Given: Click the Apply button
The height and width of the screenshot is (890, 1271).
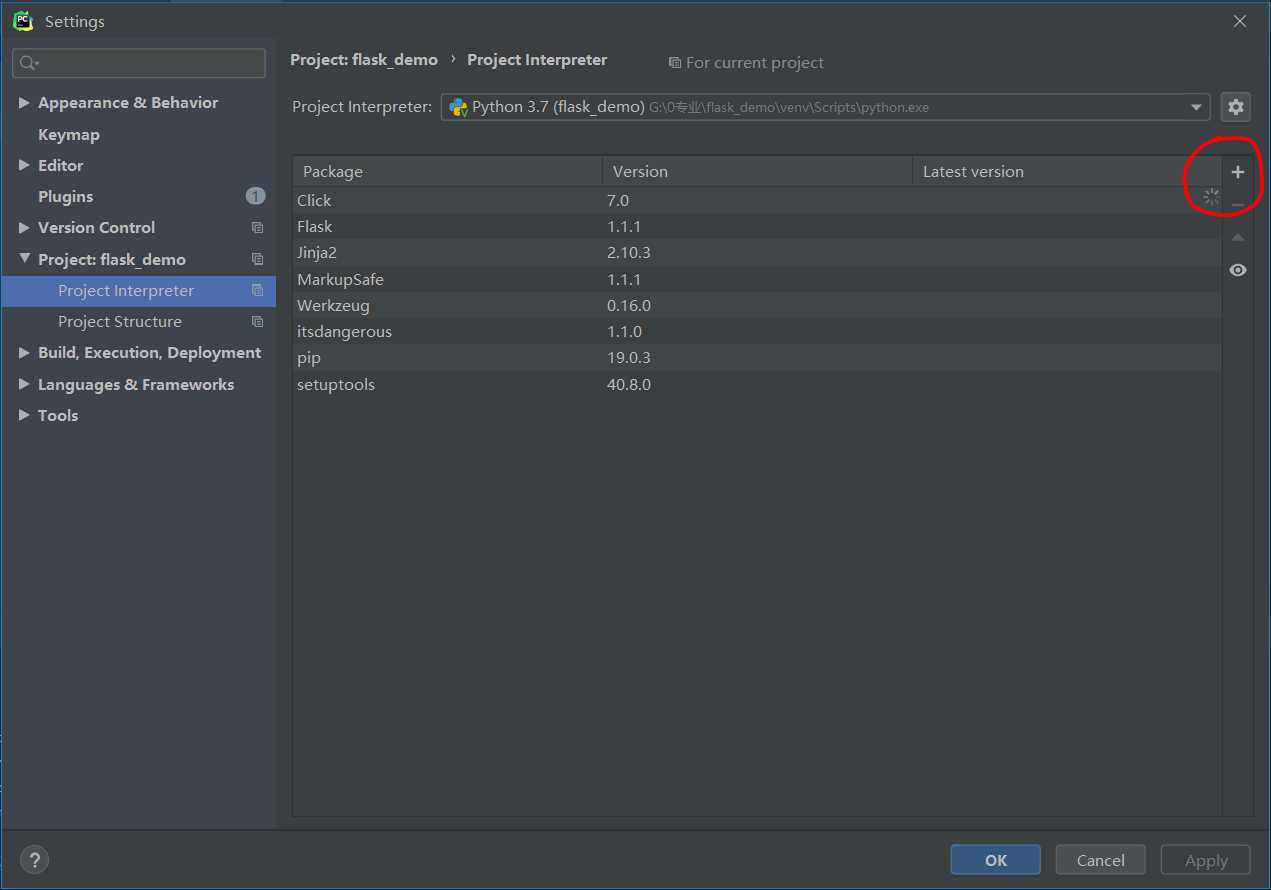Looking at the screenshot, I should pos(1205,860).
